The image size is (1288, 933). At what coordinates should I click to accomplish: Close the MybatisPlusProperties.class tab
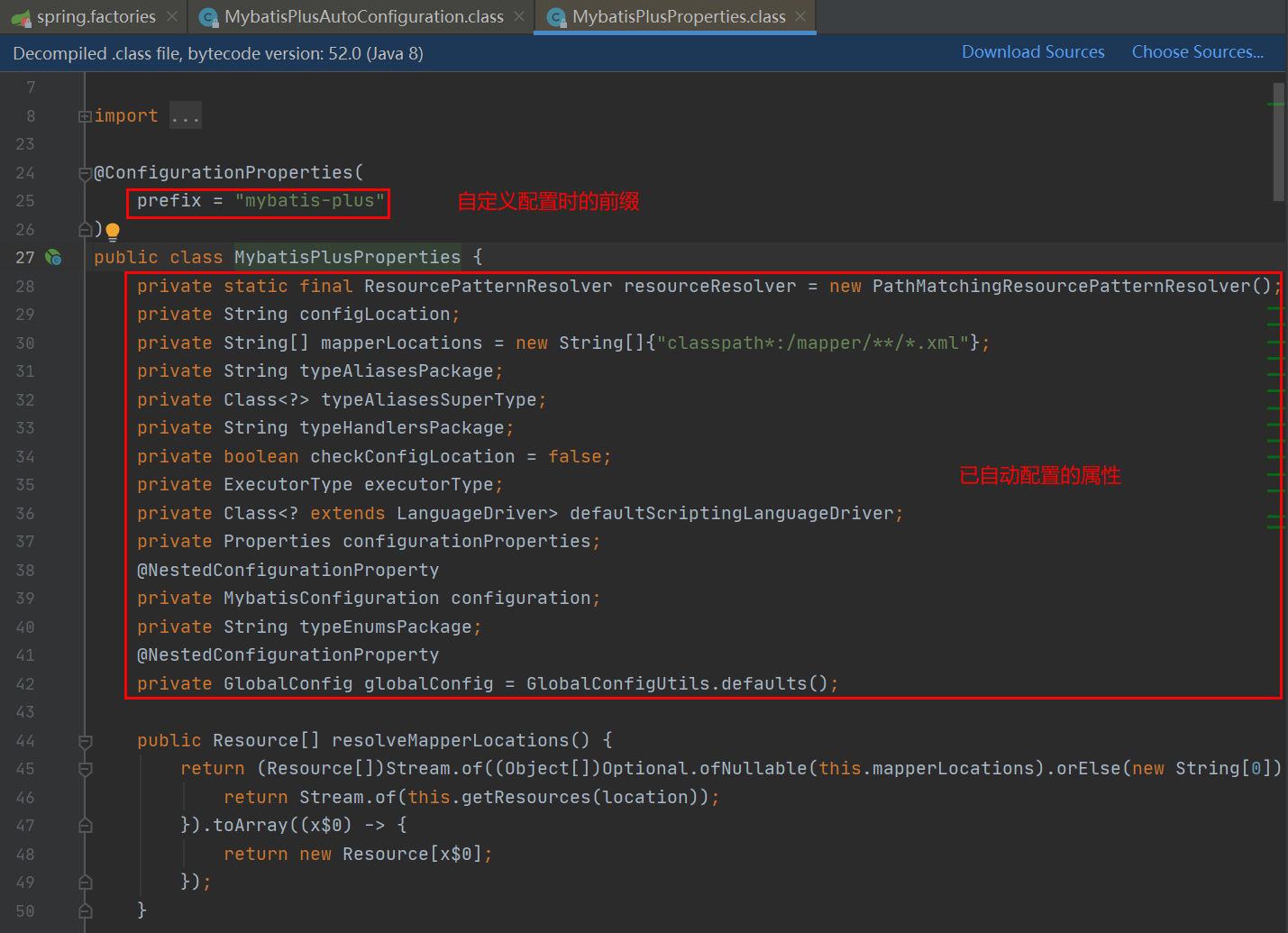pos(800,17)
